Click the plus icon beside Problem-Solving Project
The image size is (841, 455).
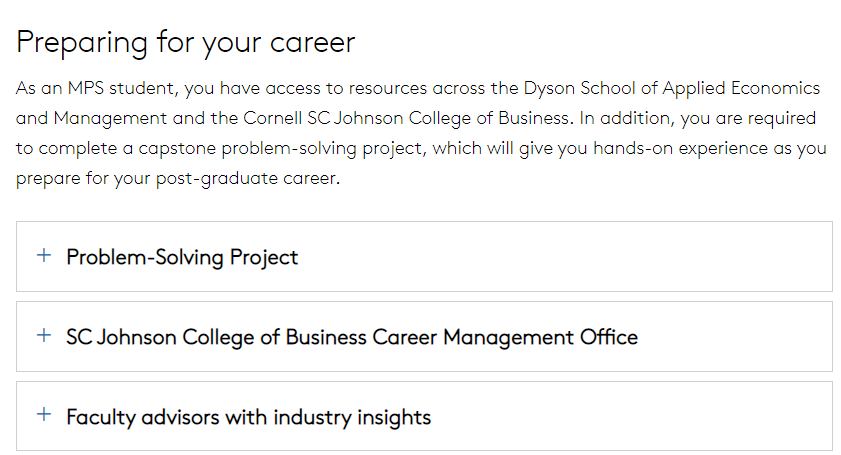(43, 256)
